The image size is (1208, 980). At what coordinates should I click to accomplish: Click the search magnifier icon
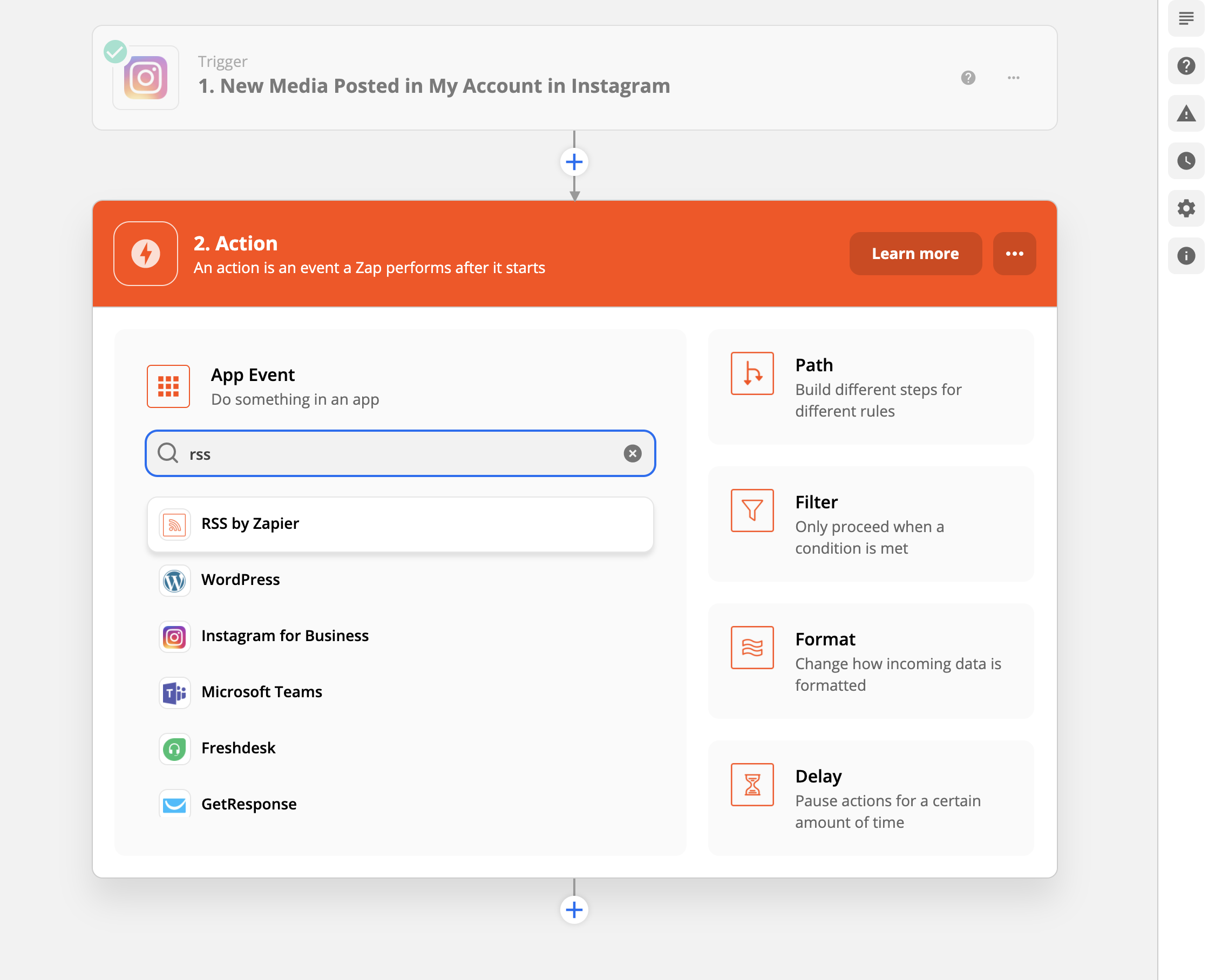168,453
